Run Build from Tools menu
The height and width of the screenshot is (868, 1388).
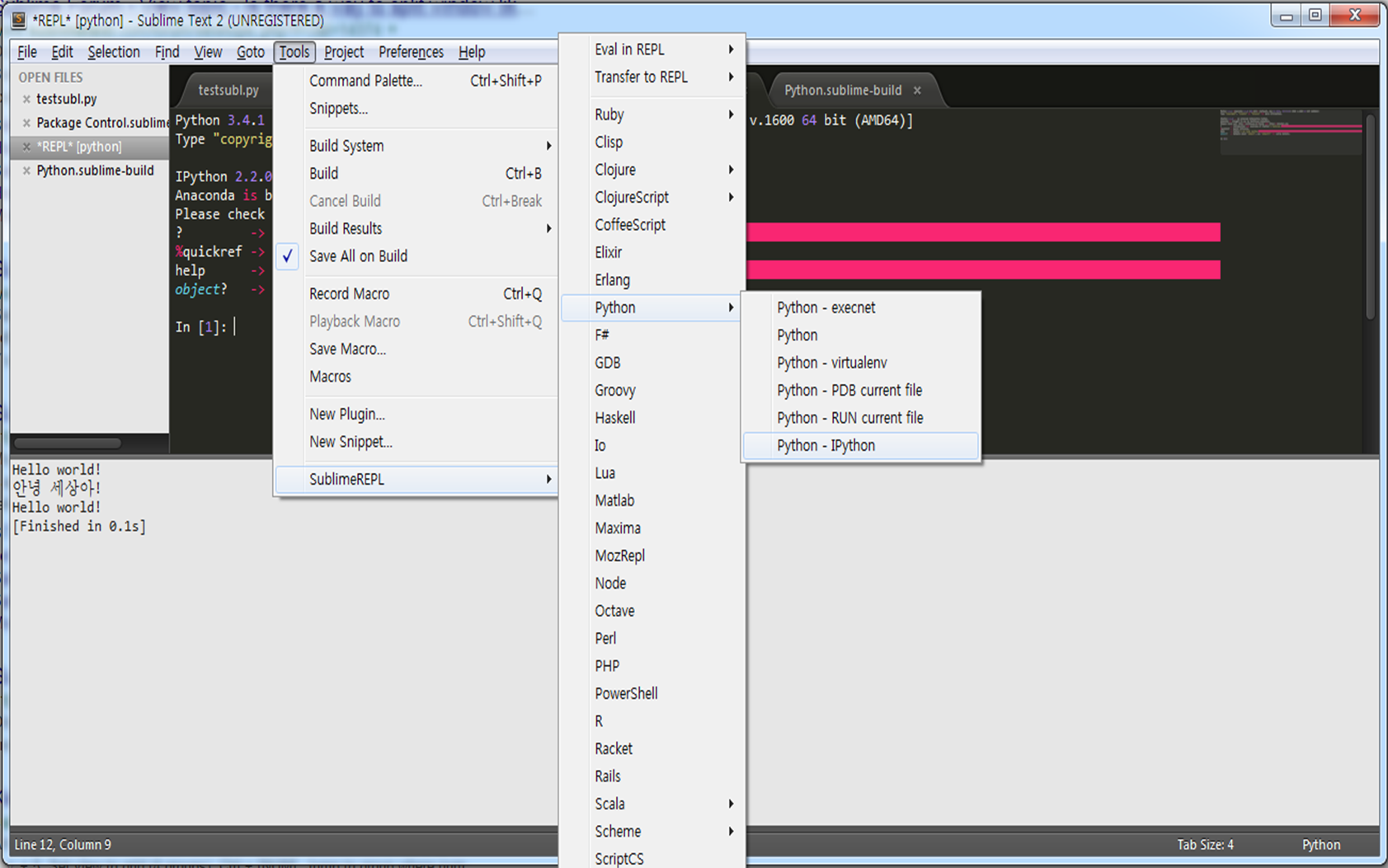[416, 174]
